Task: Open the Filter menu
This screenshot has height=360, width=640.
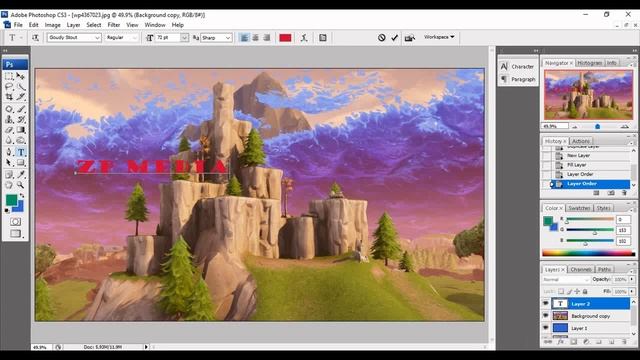Action: 113,25
